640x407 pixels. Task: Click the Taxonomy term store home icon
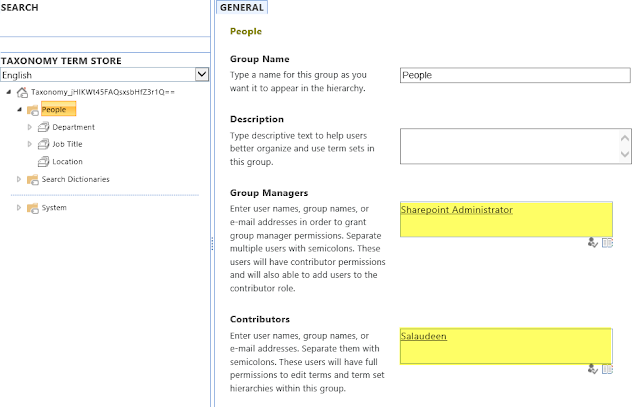[22, 92]
